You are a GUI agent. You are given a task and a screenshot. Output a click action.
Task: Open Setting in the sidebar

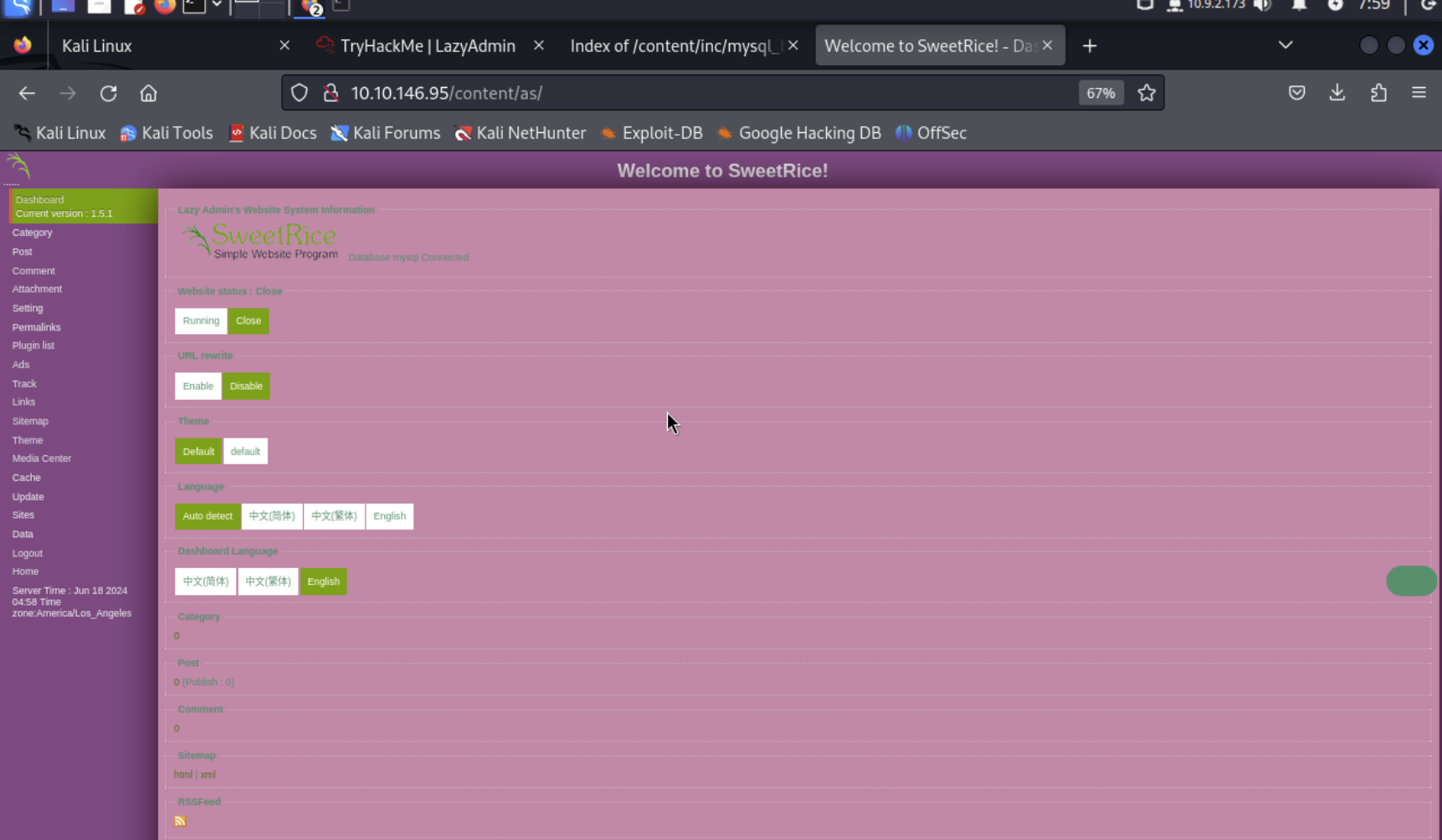[28, 309]
